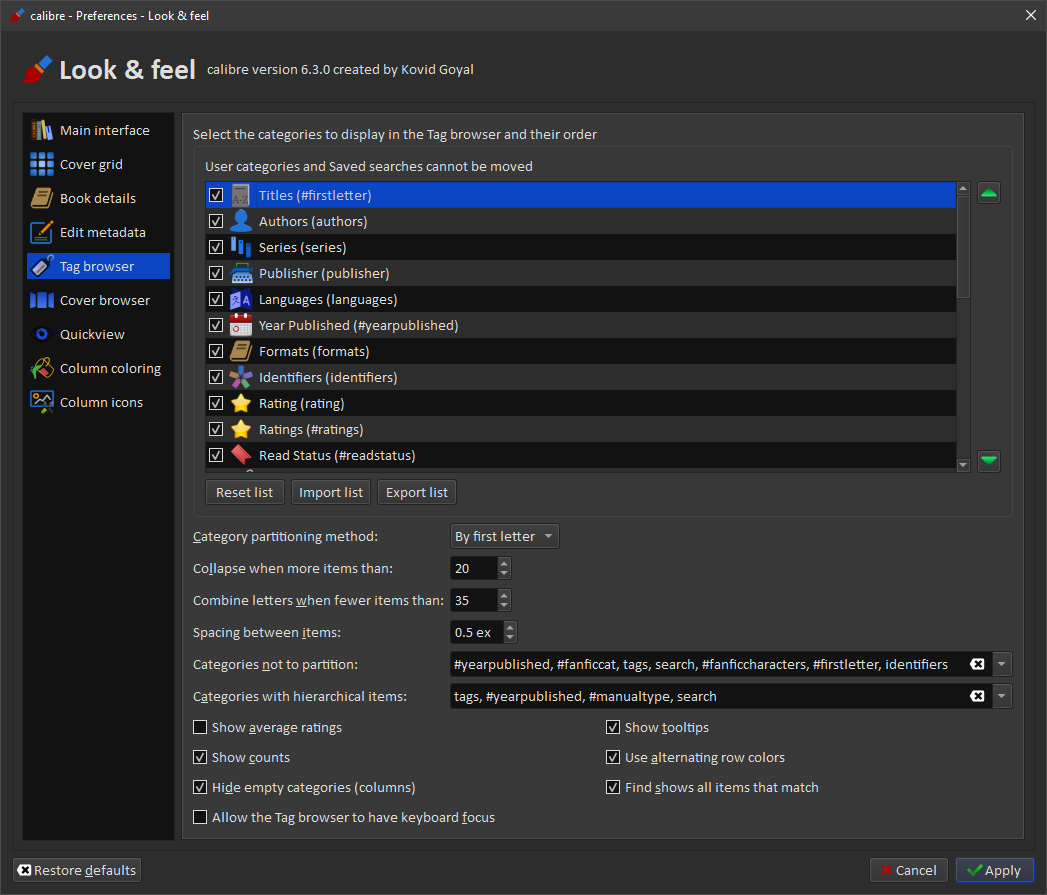Click the green move-up arrow icon
The height and width of the screenshot is (895, 1047).
[x=989, y=194]
